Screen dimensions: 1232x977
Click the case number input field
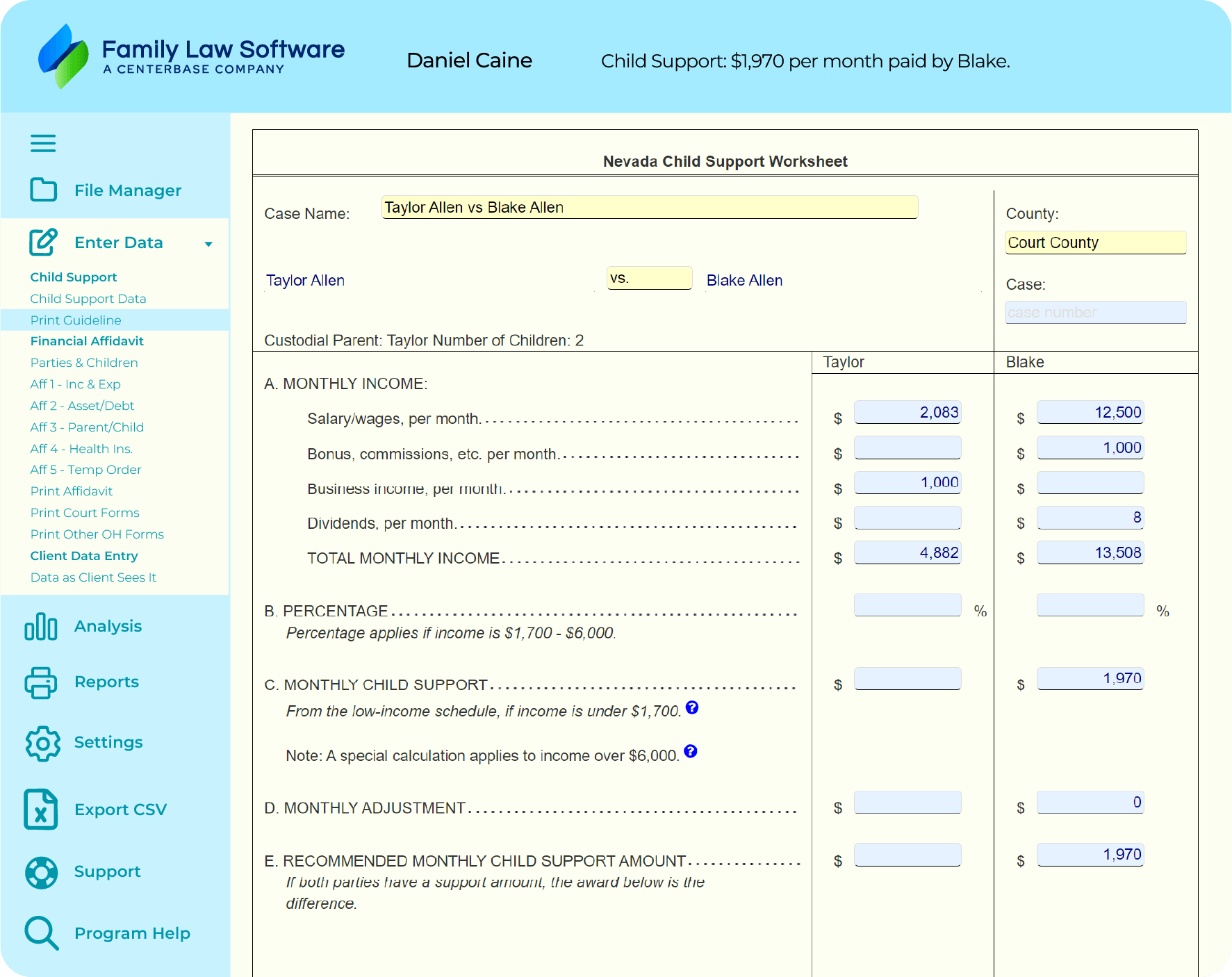1095,313
